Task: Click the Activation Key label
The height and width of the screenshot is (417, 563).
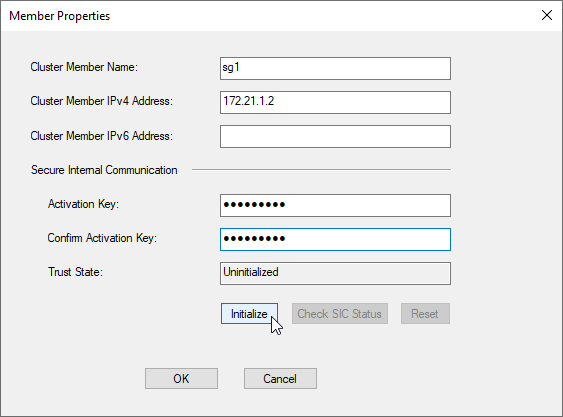Action: [x=83, y=204]
